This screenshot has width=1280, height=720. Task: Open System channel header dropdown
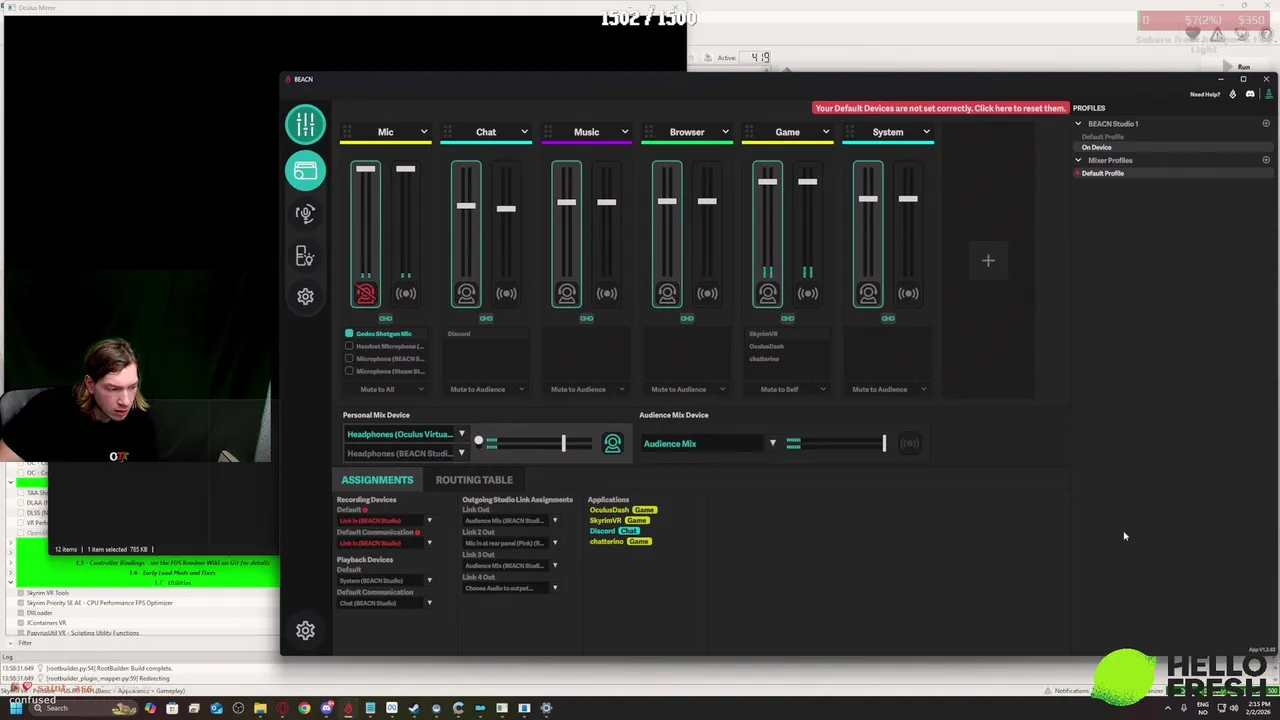926,132
